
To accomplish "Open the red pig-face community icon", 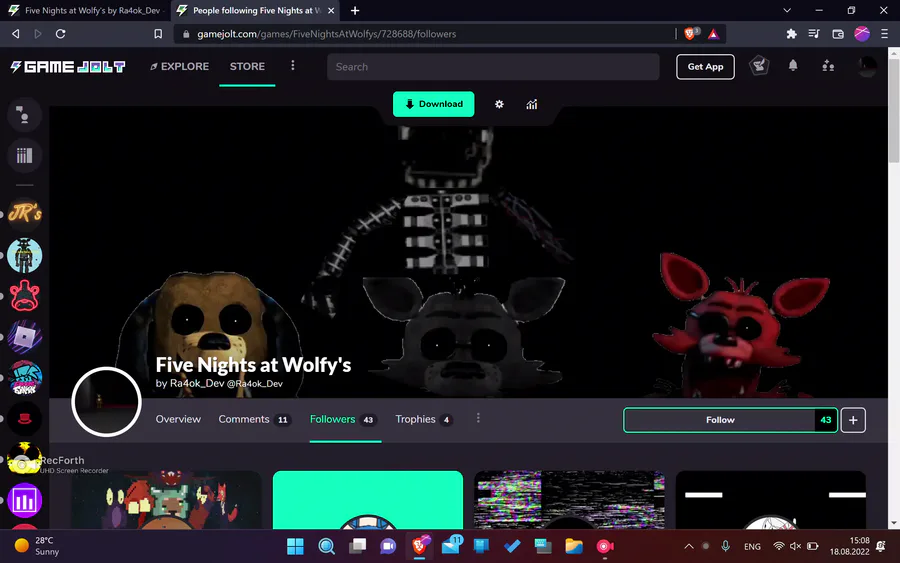I will click(x=24, y=296).
